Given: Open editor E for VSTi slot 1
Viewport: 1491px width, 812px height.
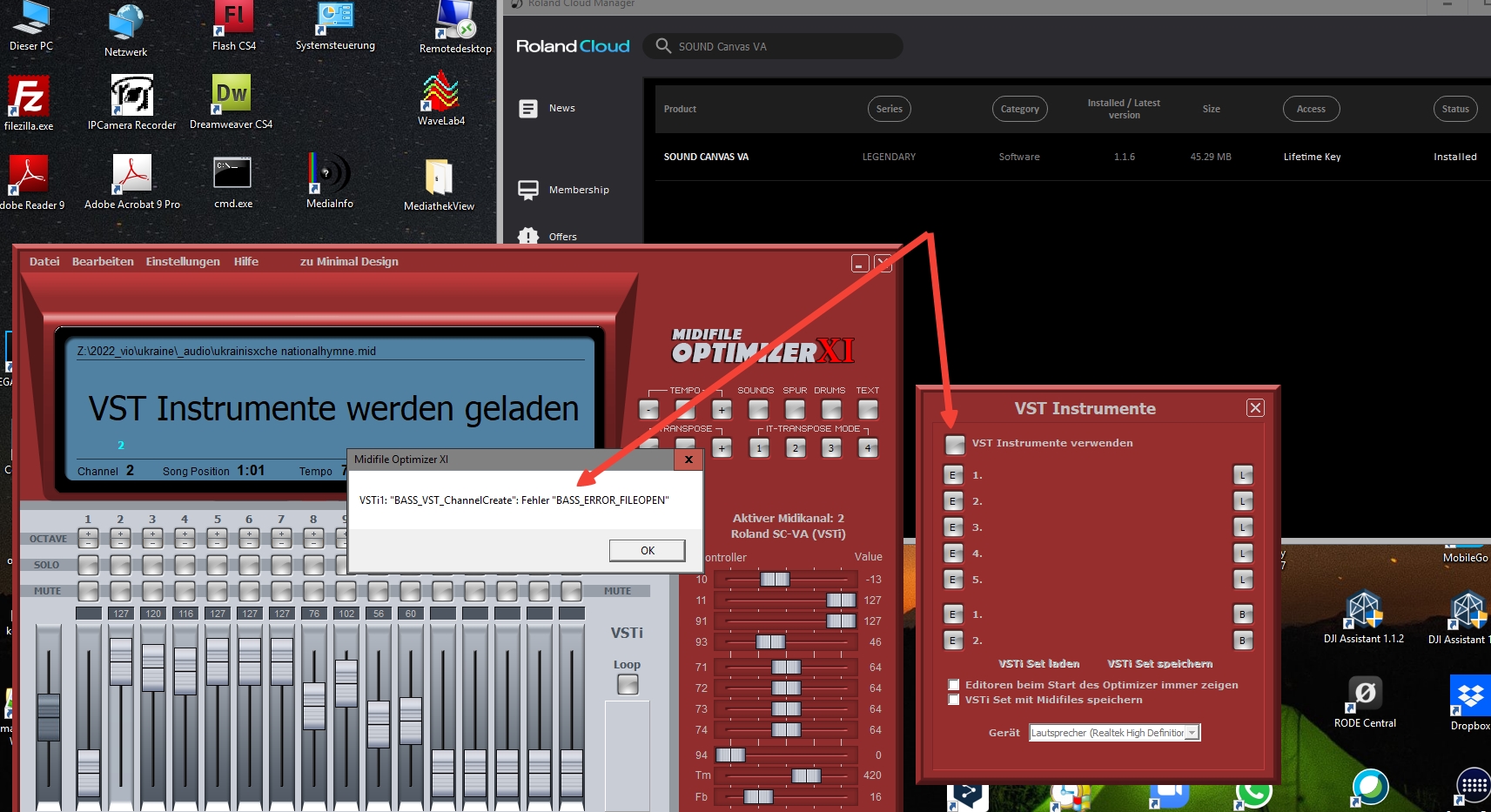Looking at the screenshot, I should (953, 475).
